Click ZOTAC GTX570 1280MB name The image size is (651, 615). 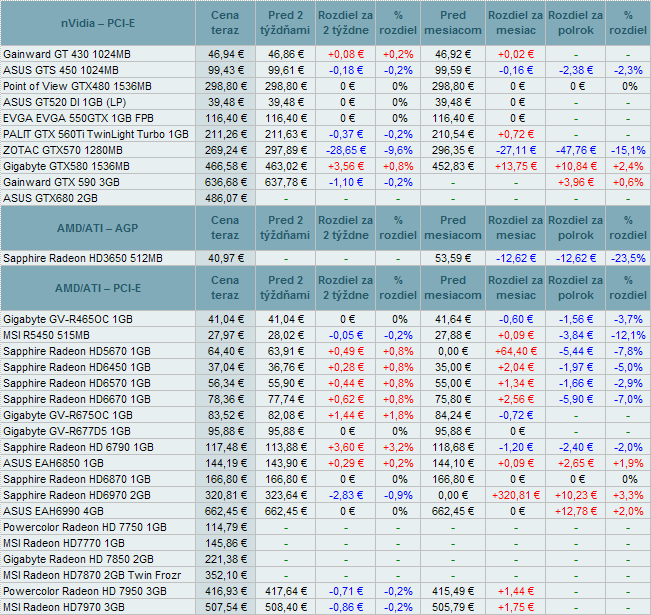[x=63, y=150]
